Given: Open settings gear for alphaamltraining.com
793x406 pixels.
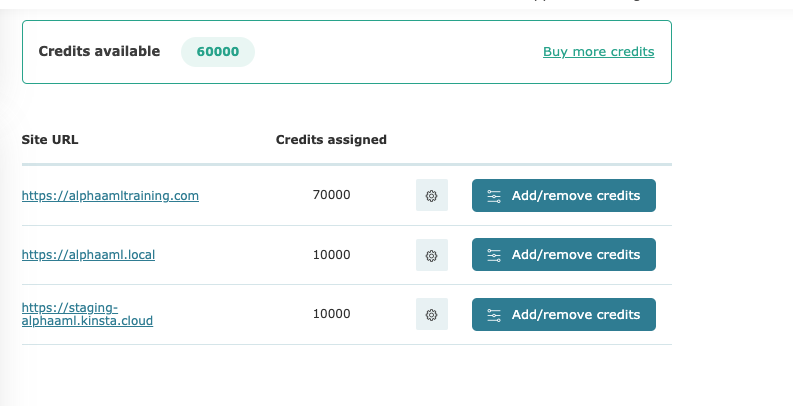Looking at the screenshot, I should (431, 195).
